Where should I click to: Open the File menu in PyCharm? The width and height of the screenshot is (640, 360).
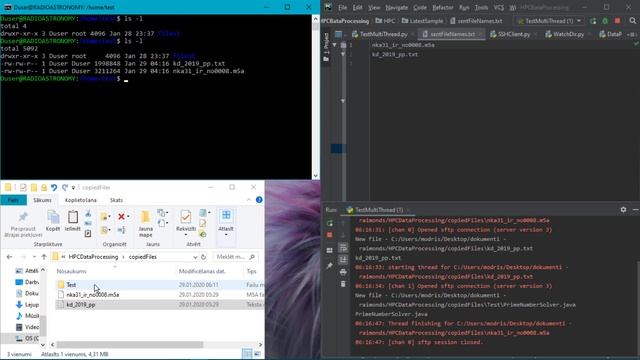coord(342,7)
